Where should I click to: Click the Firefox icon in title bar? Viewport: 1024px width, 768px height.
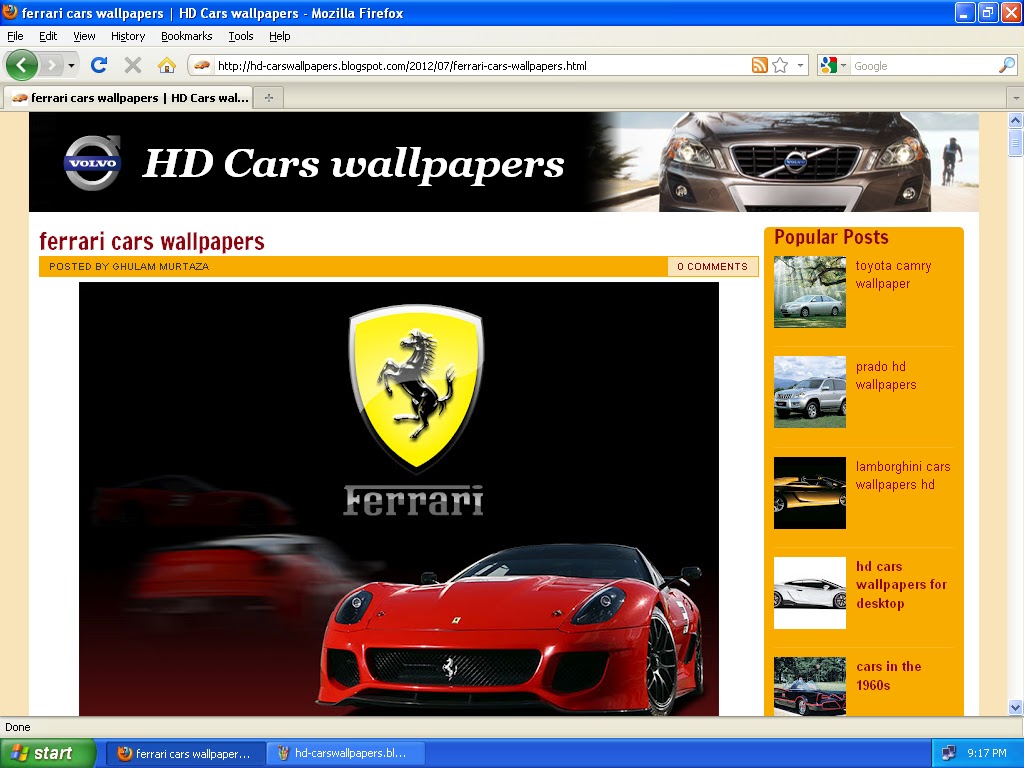click(x=10, y=12)
